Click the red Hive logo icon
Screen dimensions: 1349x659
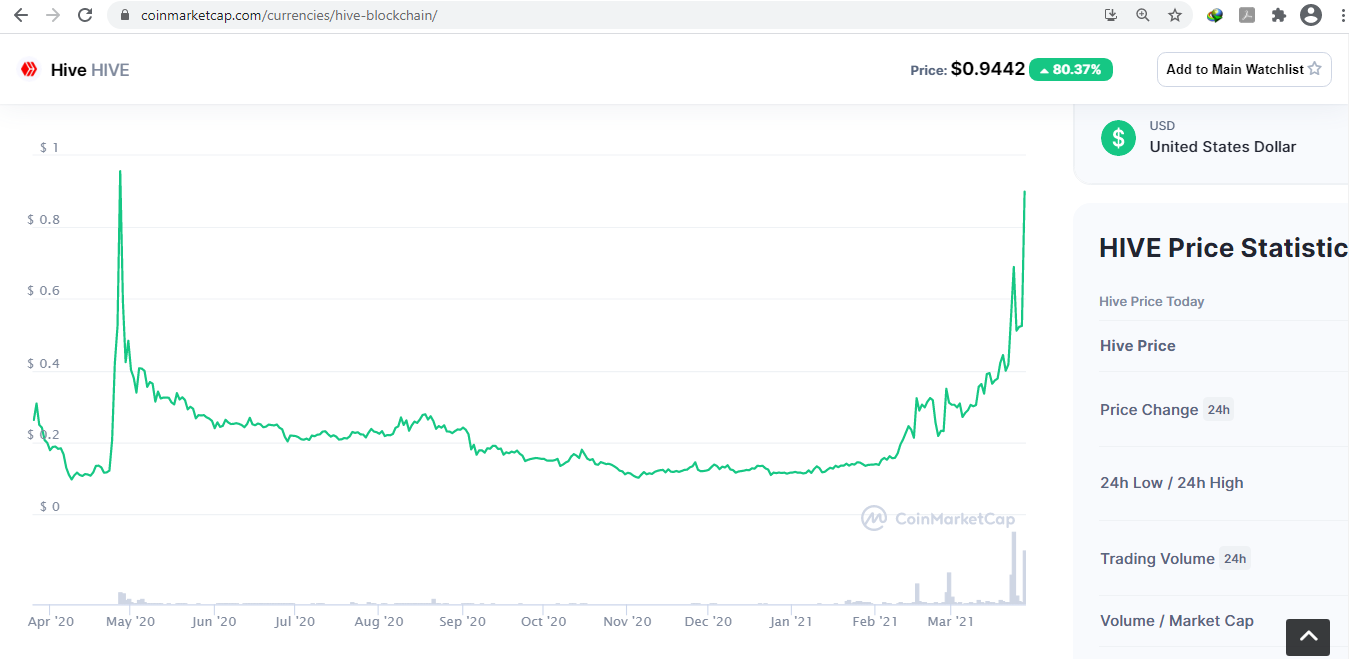tap(29, 69)
